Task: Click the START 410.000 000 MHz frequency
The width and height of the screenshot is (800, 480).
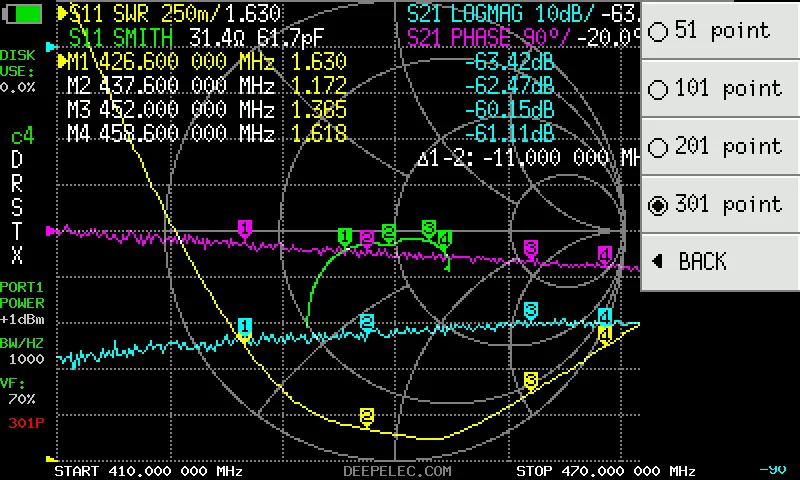Action: click(148, 471)
